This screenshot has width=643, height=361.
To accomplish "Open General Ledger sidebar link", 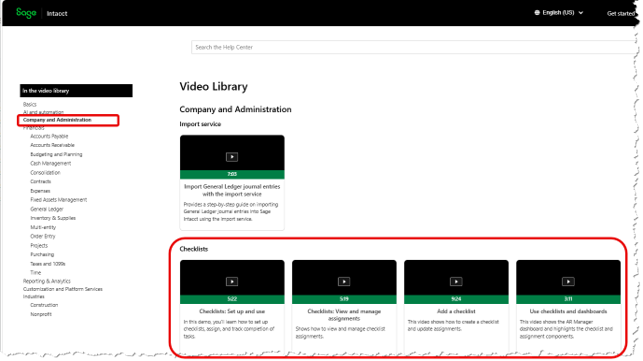I will 47,209.
